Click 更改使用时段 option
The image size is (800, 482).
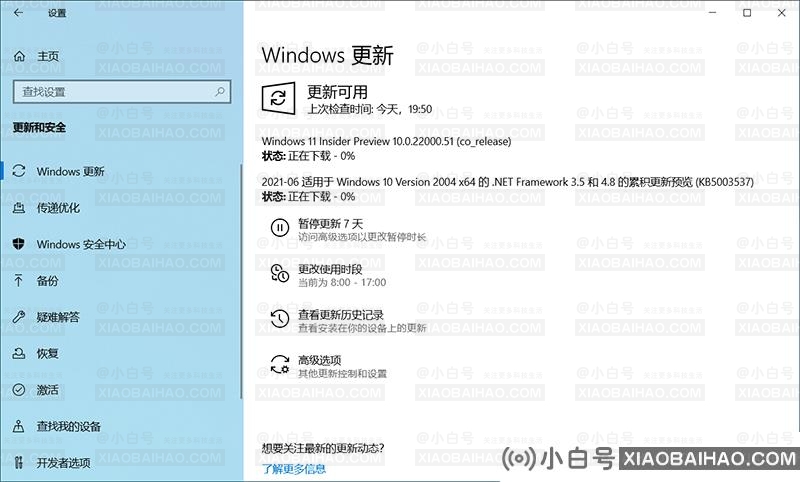(x=330, y=269)
